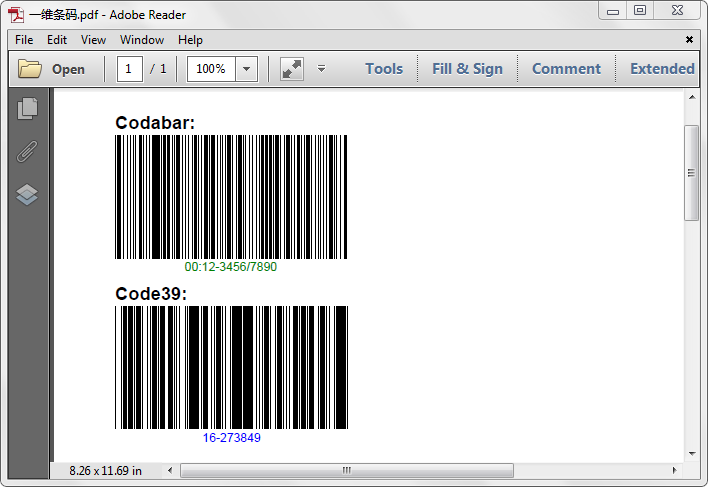The image size is (708, 487).
Task: Maximize the Adobe Reader window
Action: click(x=640, y=10)
